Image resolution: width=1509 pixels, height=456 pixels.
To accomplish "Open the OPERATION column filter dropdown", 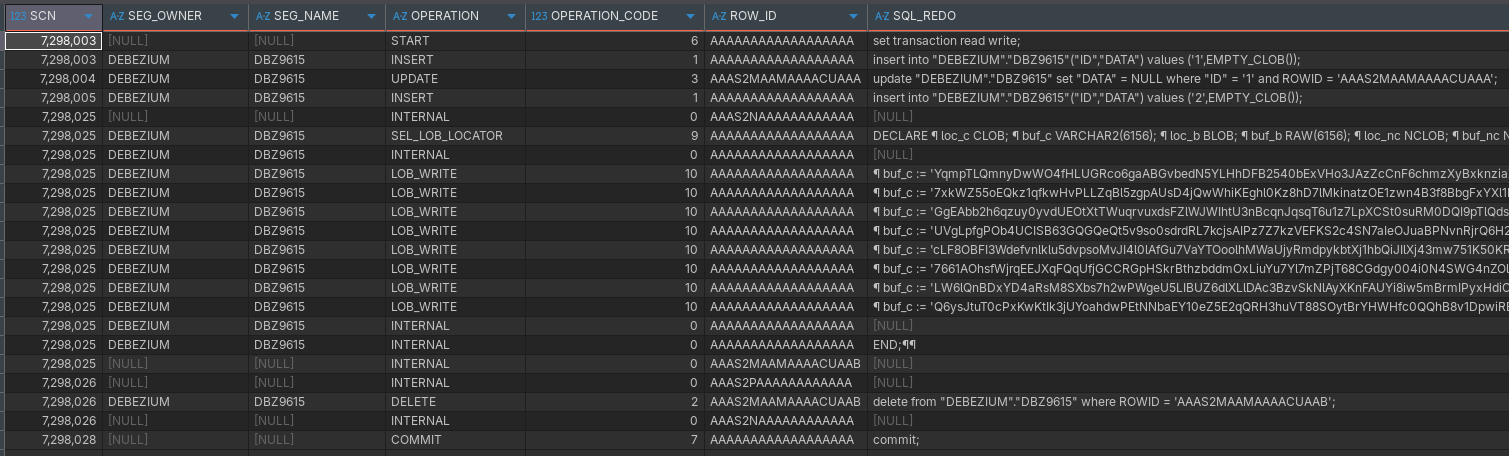I will pyautogui.click(x=512, y=16).
